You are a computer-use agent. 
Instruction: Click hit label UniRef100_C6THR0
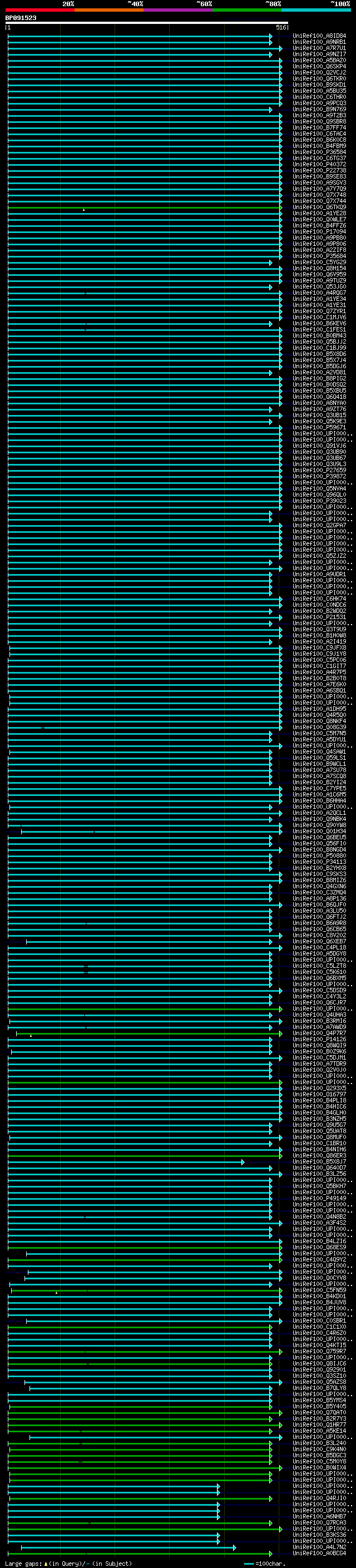(x=319, y=97)
